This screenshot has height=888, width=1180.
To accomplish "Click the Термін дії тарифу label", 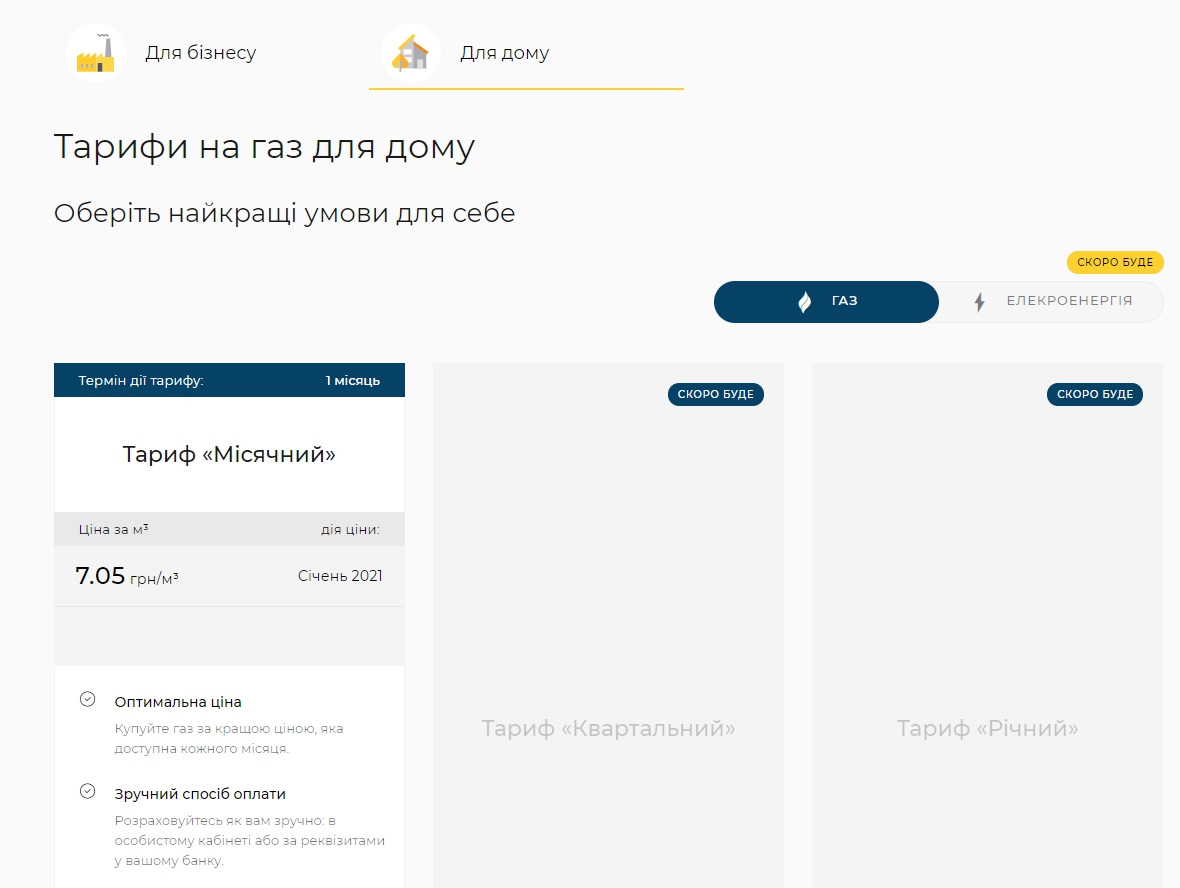I will click(141, 381).
